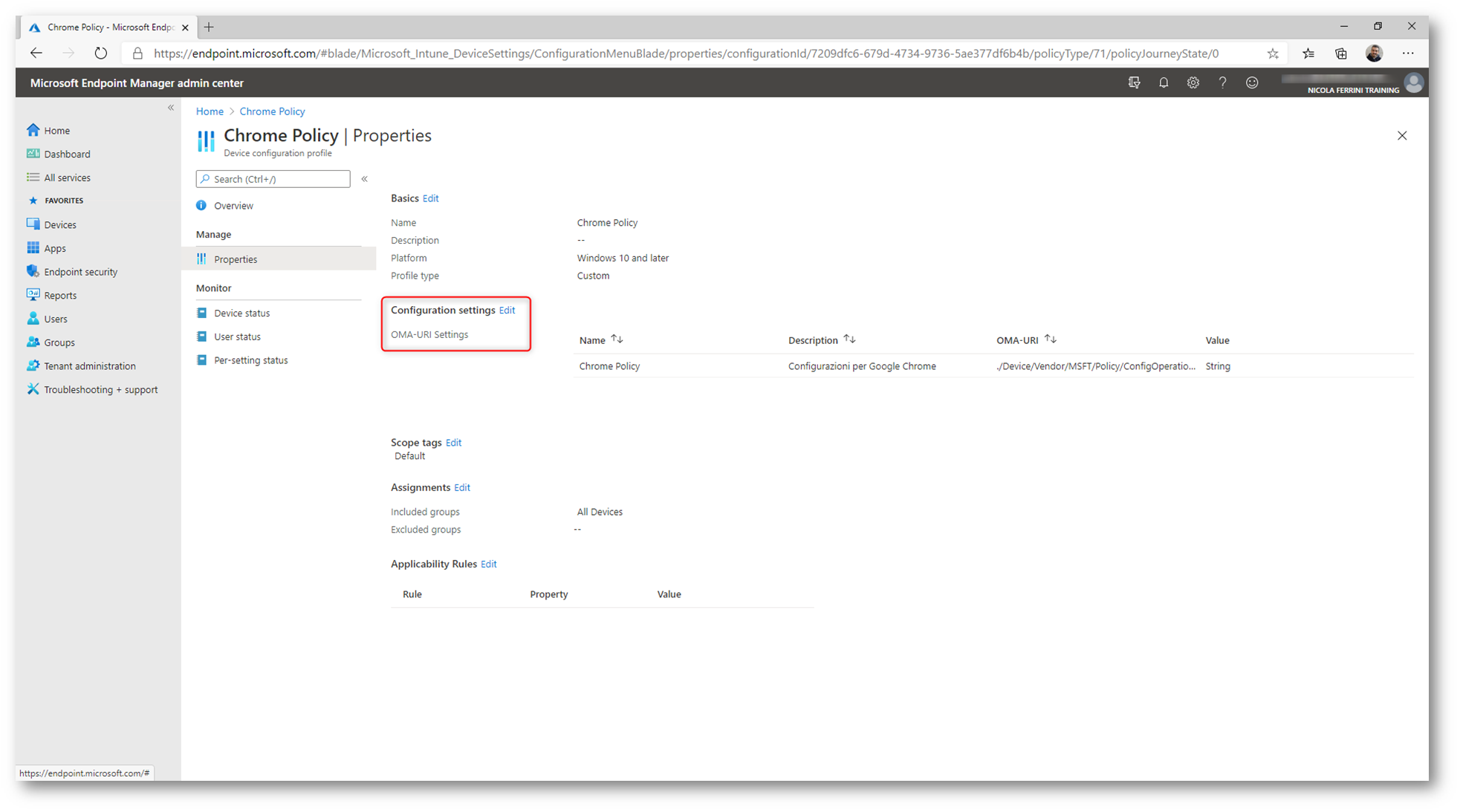
Task: Open the Overview menu item
Action: coord(233,206)
